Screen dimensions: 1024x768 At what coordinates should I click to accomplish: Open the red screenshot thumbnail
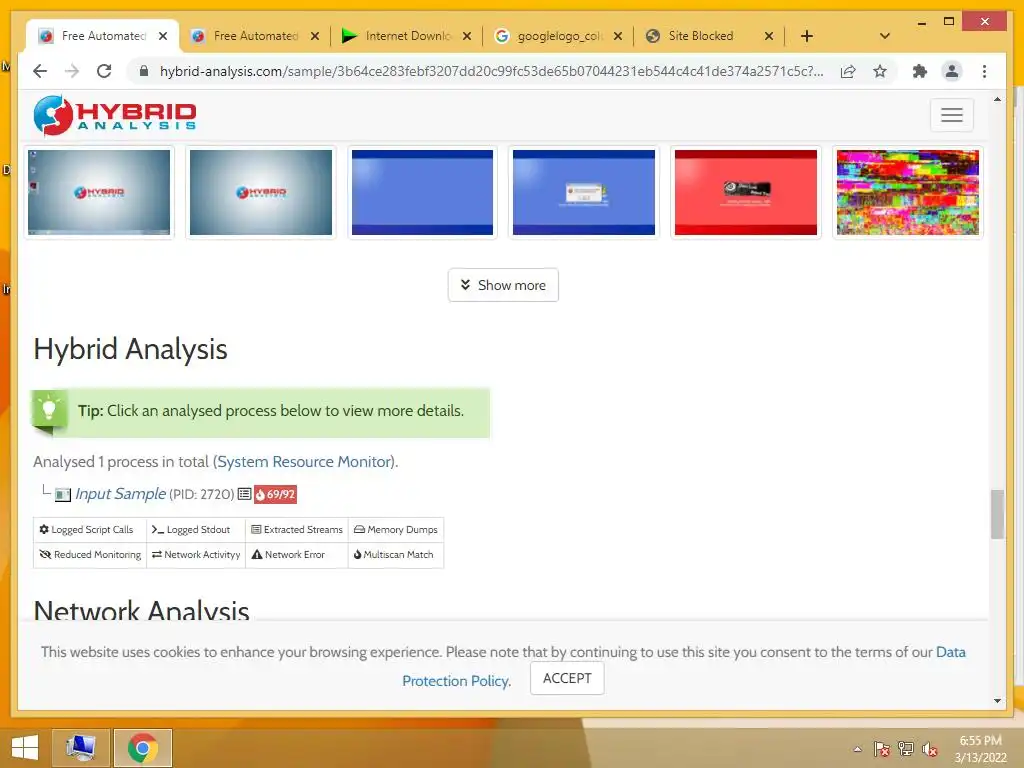click(746, 192)
